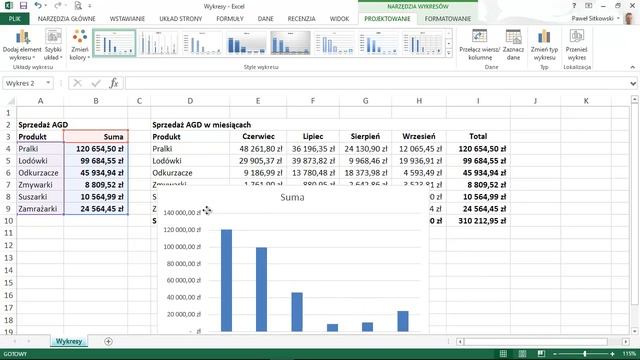Image resolution: width=640 pixels, height=360 pixels.
Task: Click Zmień typ wykresu button
Action: [544, 45]
